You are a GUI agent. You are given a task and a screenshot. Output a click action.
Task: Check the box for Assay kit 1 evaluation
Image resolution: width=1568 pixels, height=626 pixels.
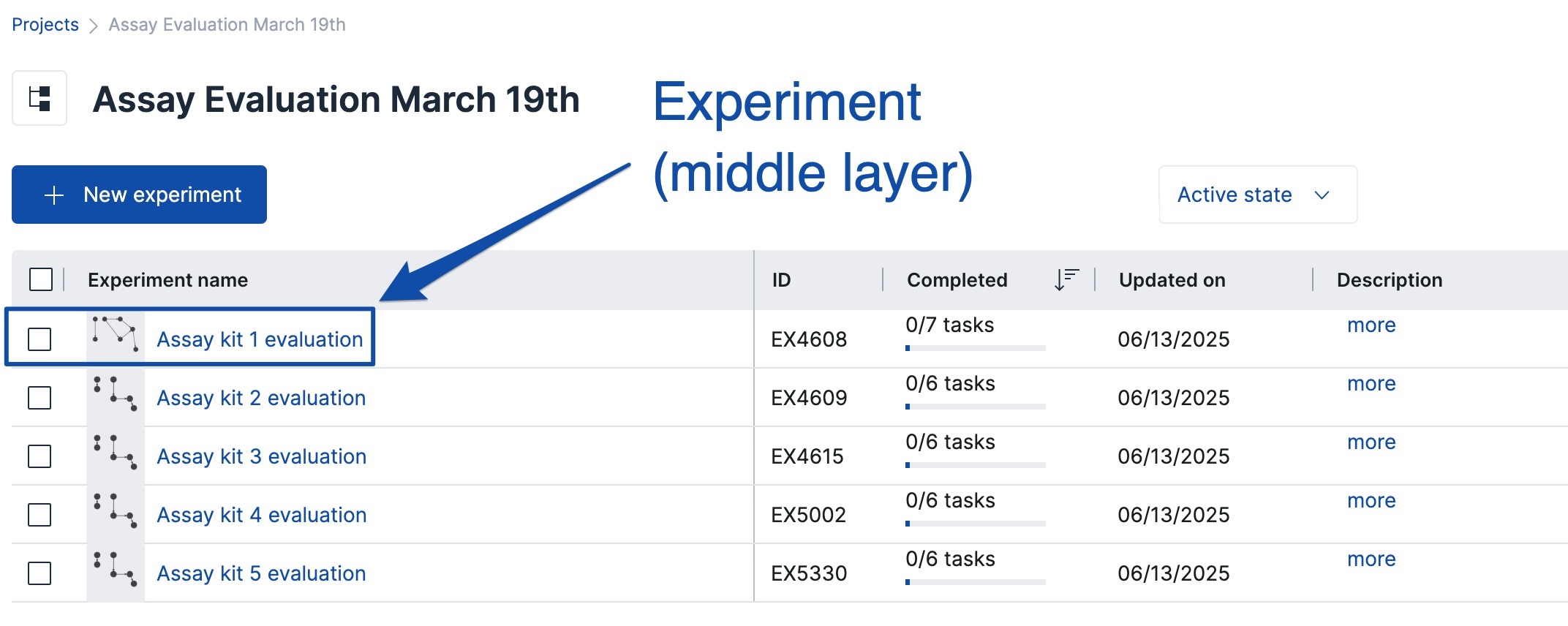(x=39, y=339)
